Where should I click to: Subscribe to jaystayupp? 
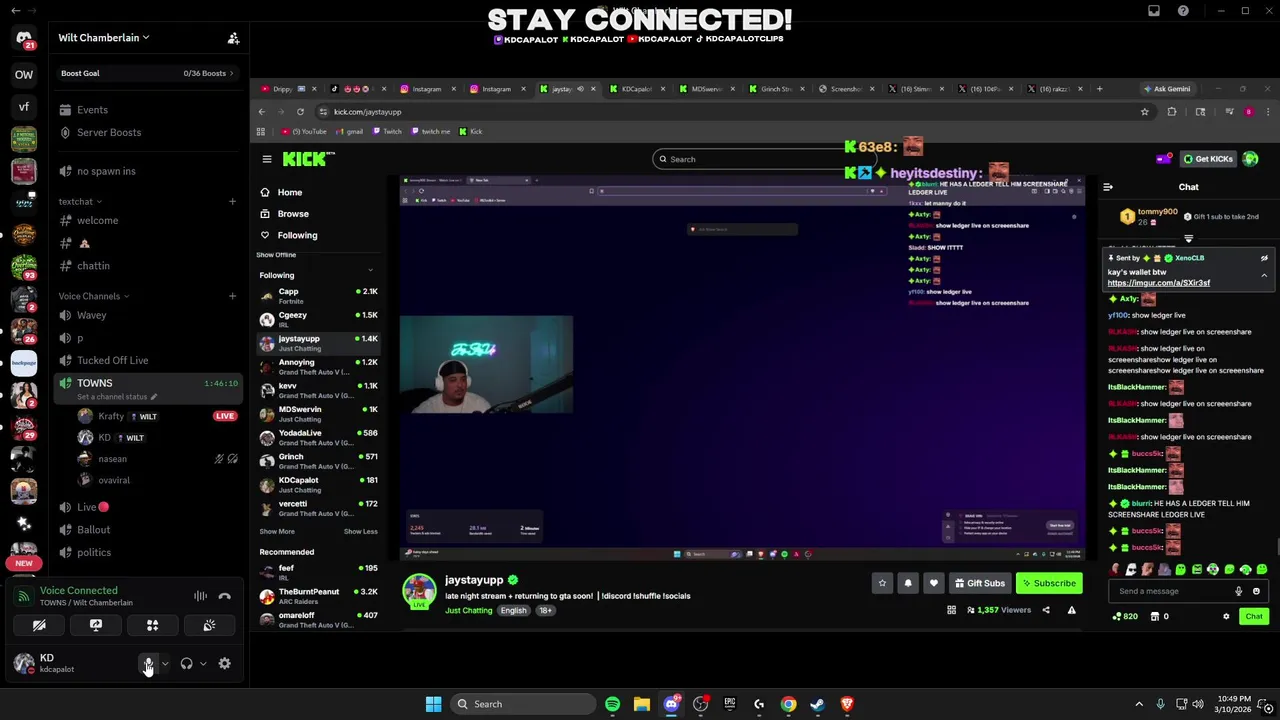coord(1049,583)
